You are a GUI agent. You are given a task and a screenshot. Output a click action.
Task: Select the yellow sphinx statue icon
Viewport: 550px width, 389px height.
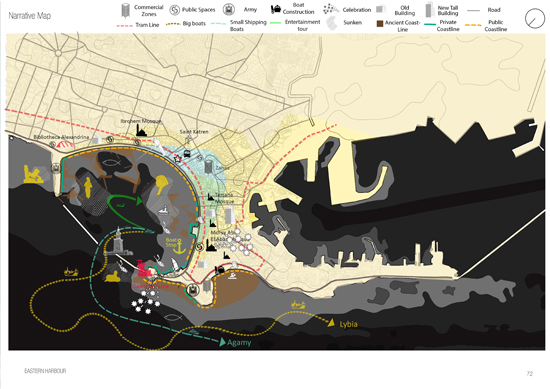(x=113, y=277)
